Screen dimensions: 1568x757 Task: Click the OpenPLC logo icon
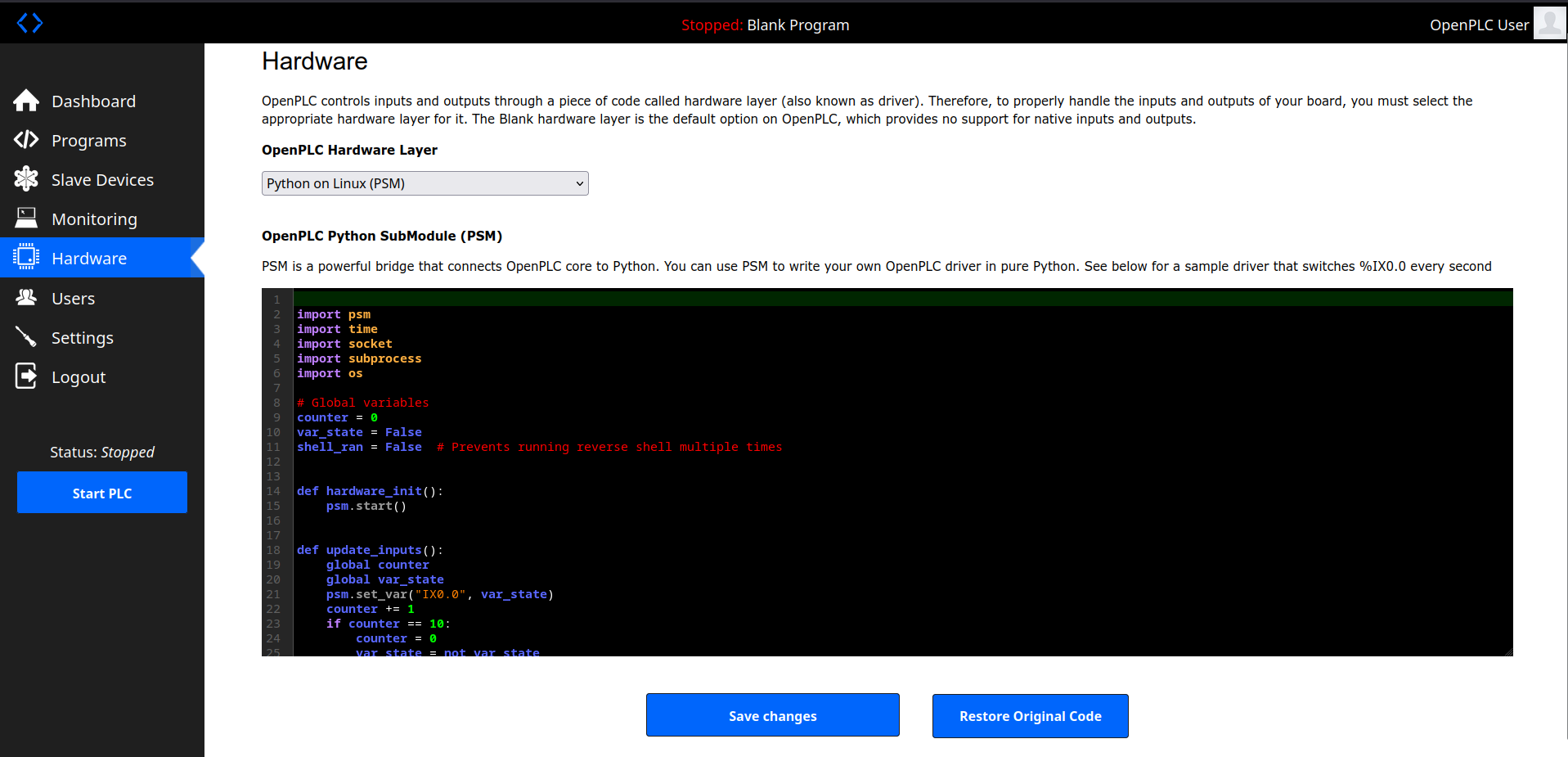(29, 23)
